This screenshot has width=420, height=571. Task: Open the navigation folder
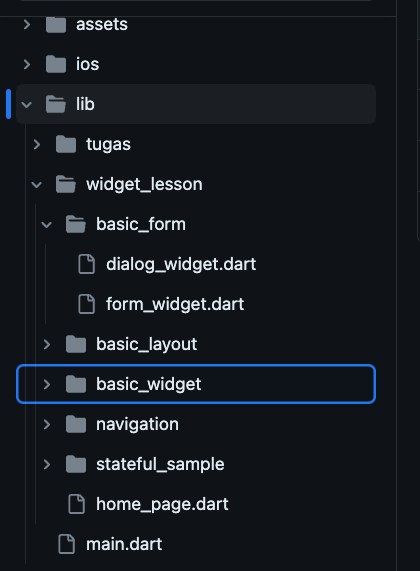coord(137,424)
